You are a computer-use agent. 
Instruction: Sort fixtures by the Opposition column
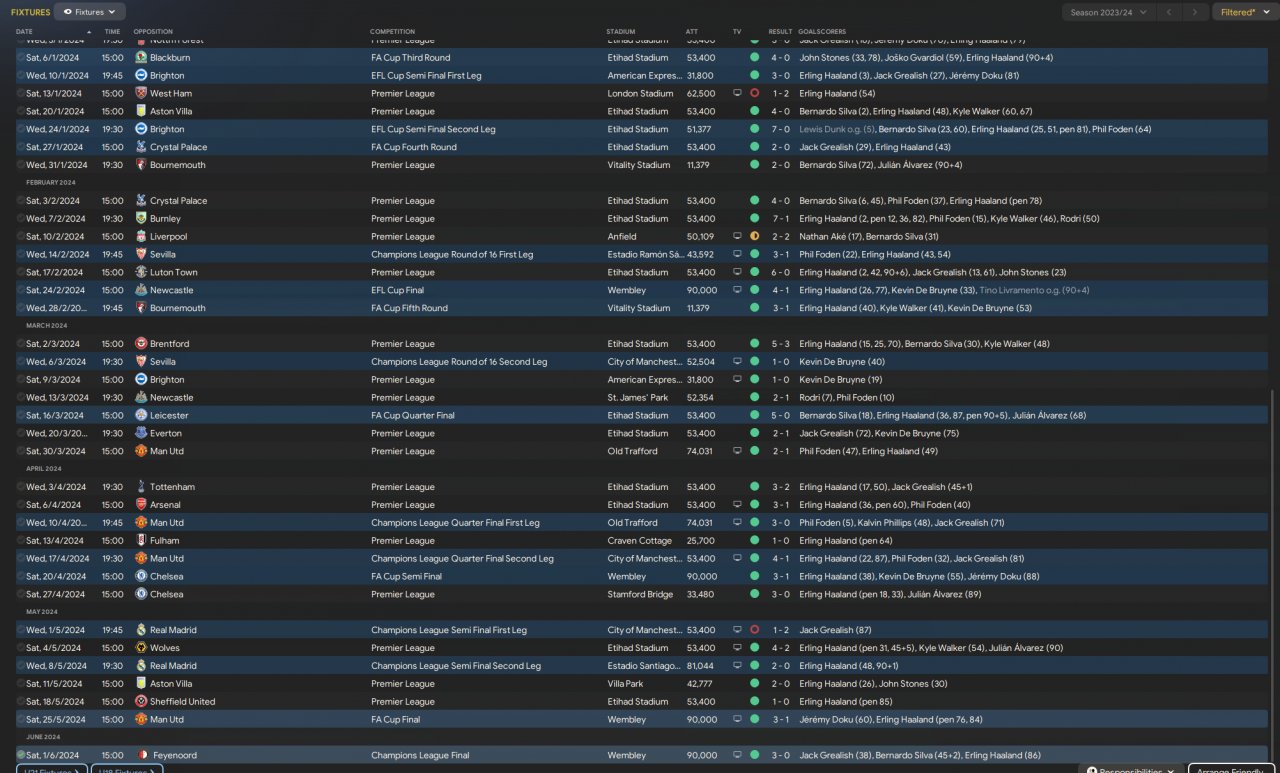point(153,32)
